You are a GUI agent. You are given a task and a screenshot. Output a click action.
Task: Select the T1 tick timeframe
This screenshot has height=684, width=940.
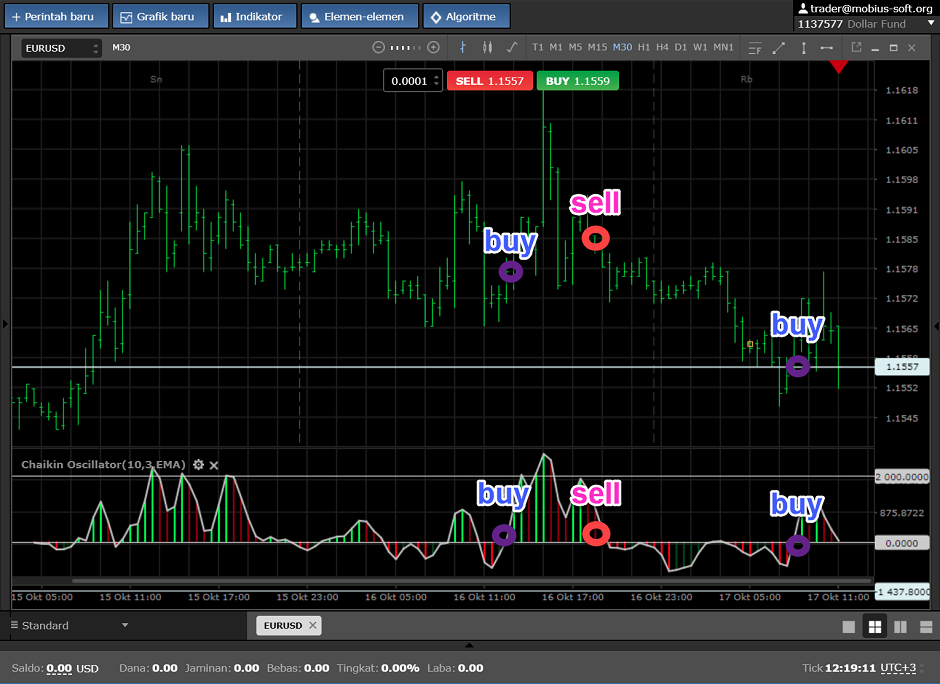538,47
